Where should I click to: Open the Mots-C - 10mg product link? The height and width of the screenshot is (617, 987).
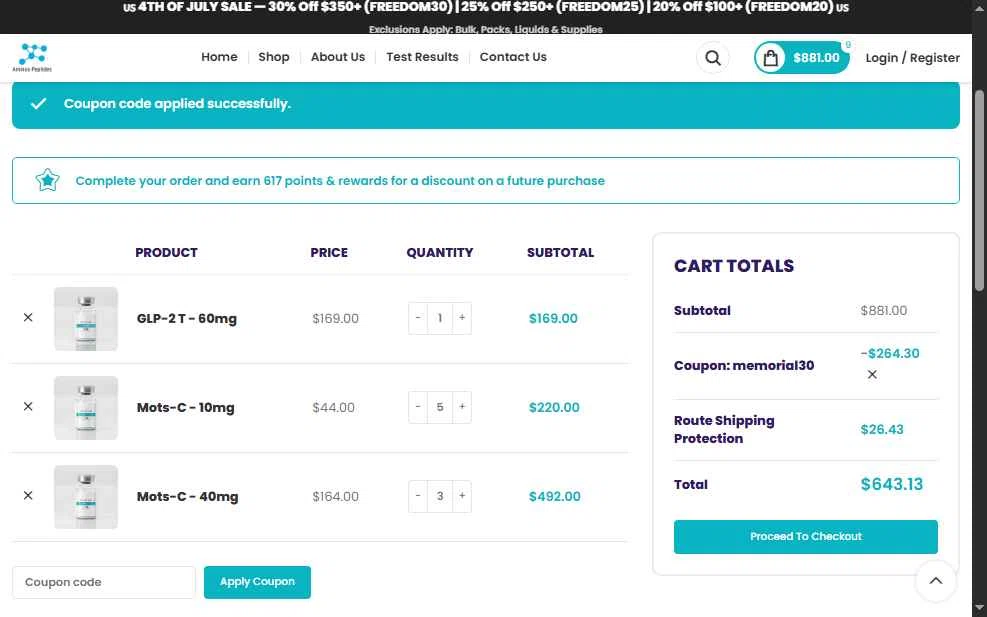[185, 407]
